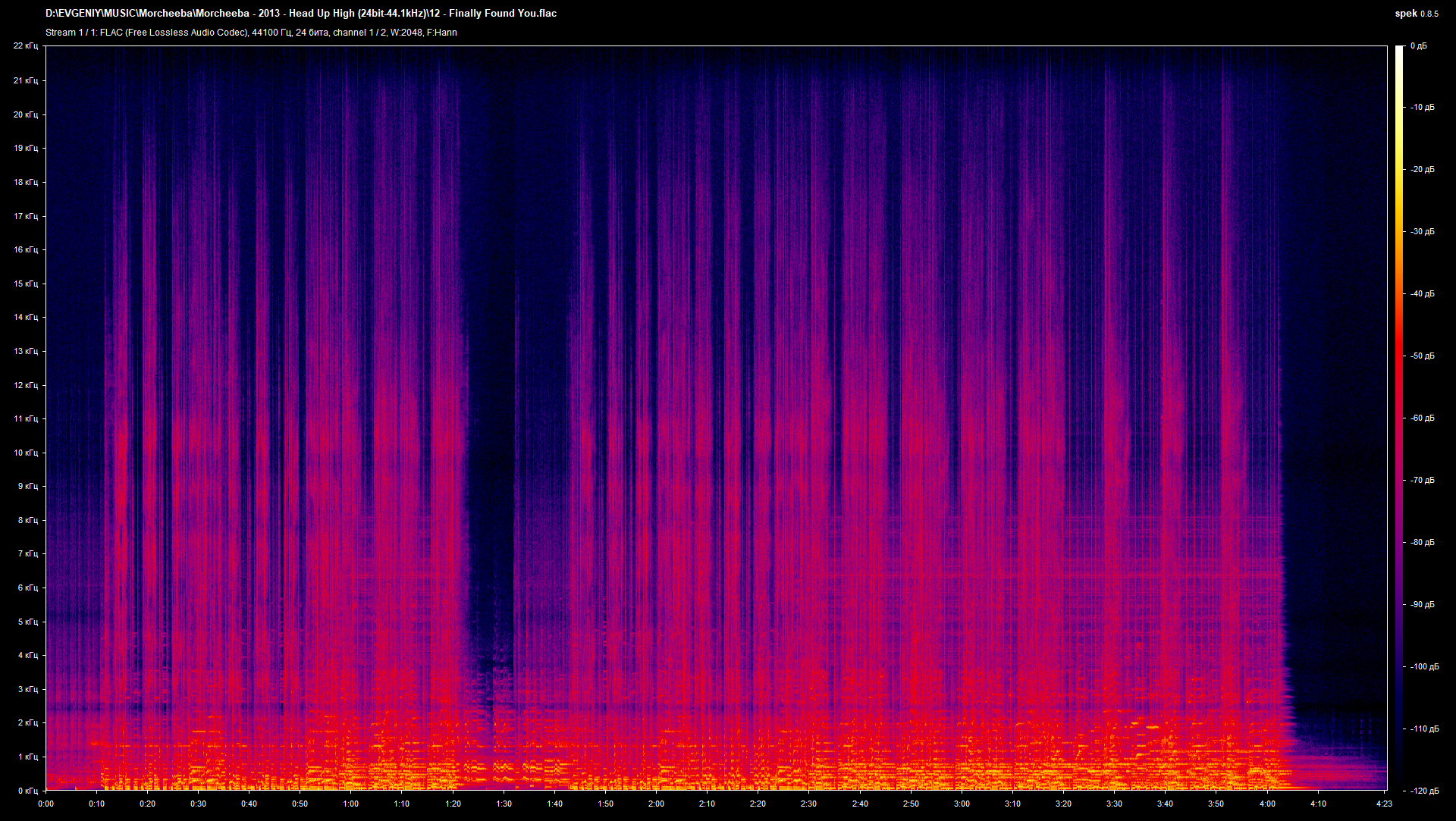Click the -120 дБ level scale label

(x=1425, y=791)
